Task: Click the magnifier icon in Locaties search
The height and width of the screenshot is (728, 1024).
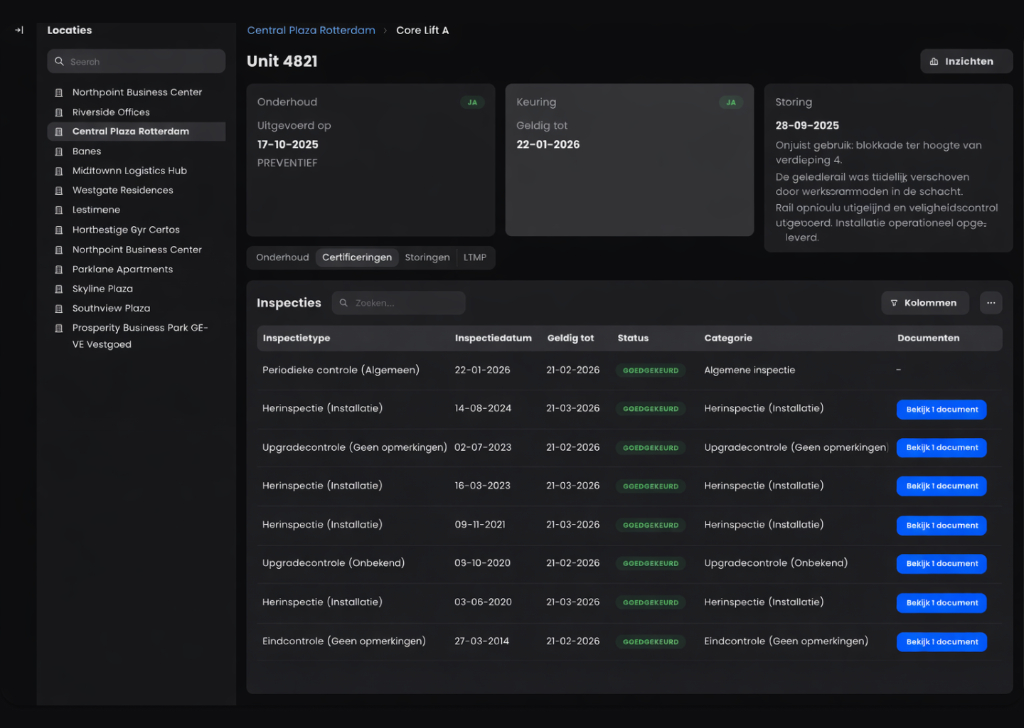Action: (x=60, y=62)
